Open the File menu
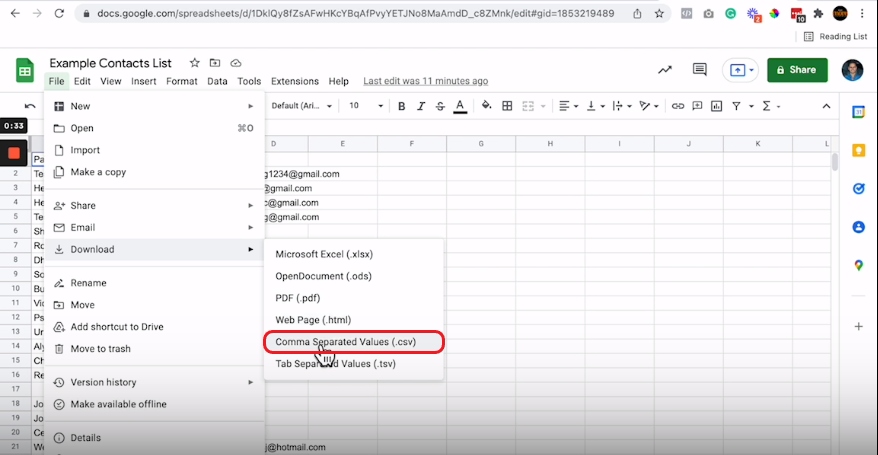This screenshot has height=455, width=878. click(56, 81)
